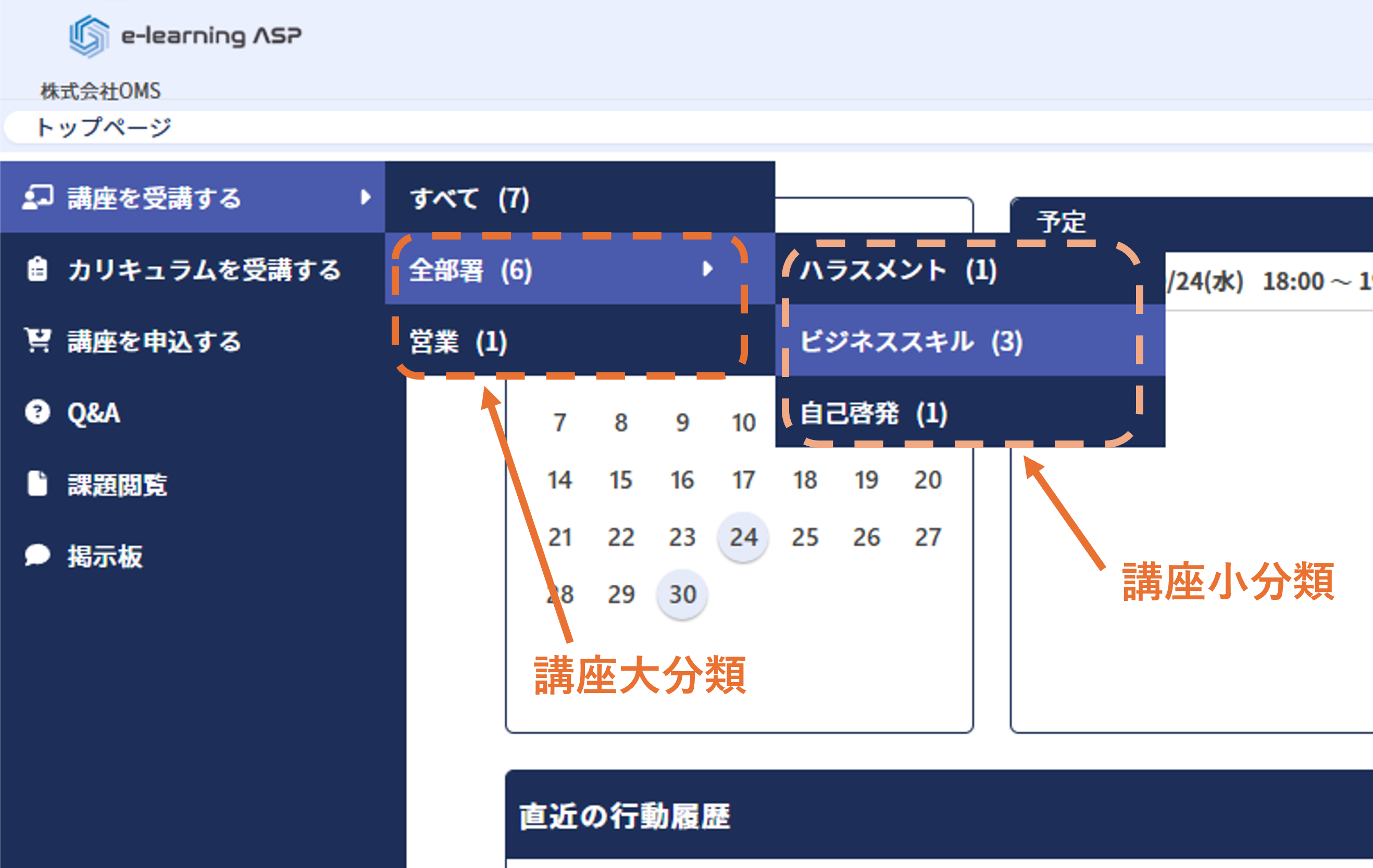Open the トップページ breadcrumb
Viewport: 1373px width, 868px height.
(x=103, y=127)
